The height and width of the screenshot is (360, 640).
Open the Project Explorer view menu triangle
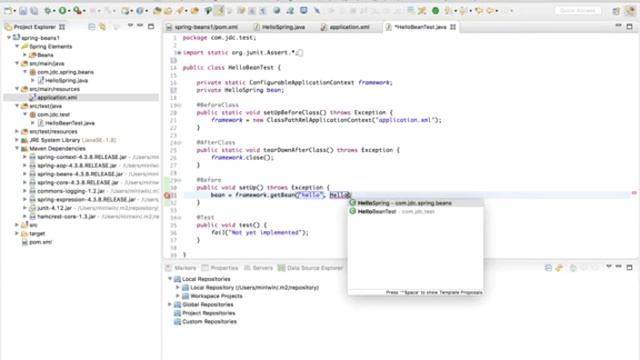[130, 26]
